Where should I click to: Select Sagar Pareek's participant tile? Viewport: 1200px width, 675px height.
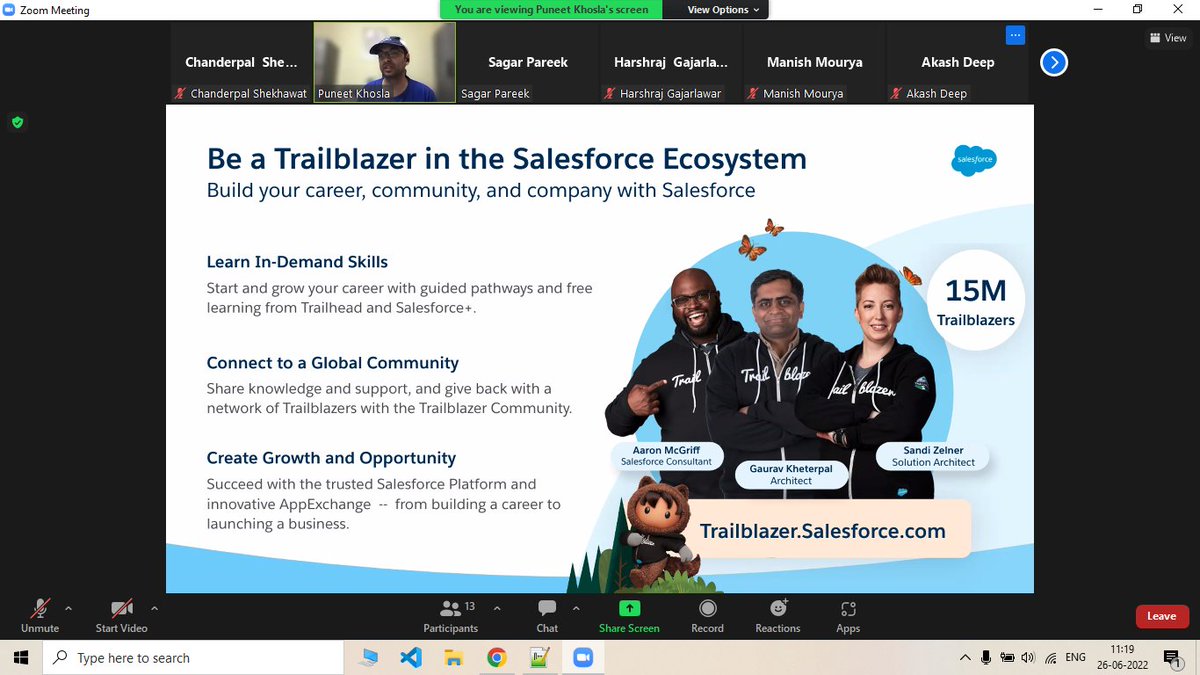pyautogui.click(x=528, y=62)
